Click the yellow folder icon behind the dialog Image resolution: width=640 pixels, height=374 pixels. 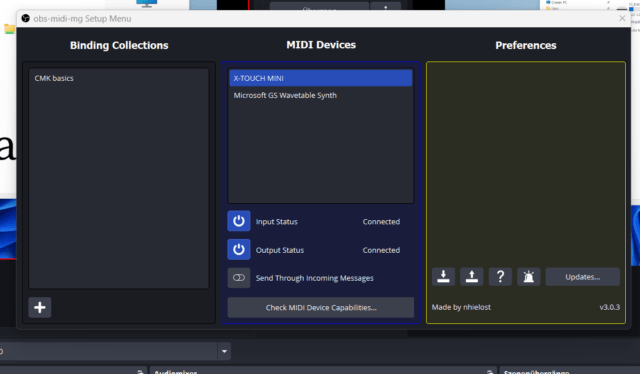tap(9, 29)
